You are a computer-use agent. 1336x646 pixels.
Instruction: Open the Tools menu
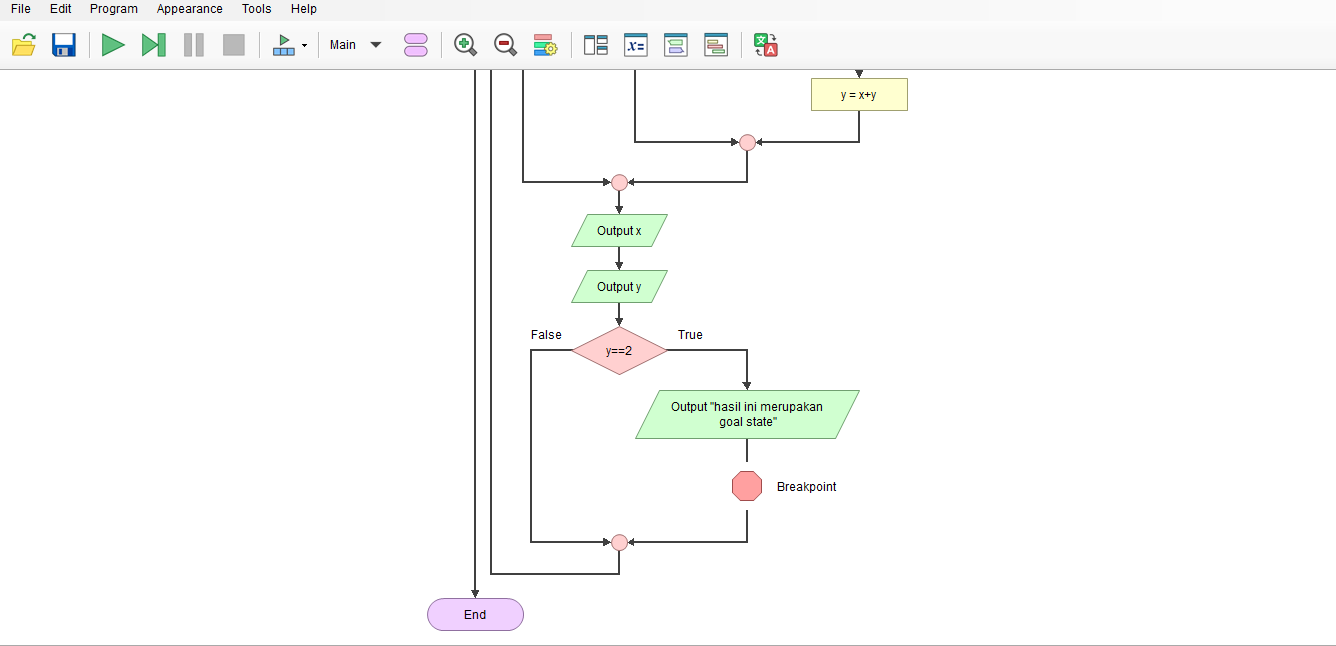[257, 9]
